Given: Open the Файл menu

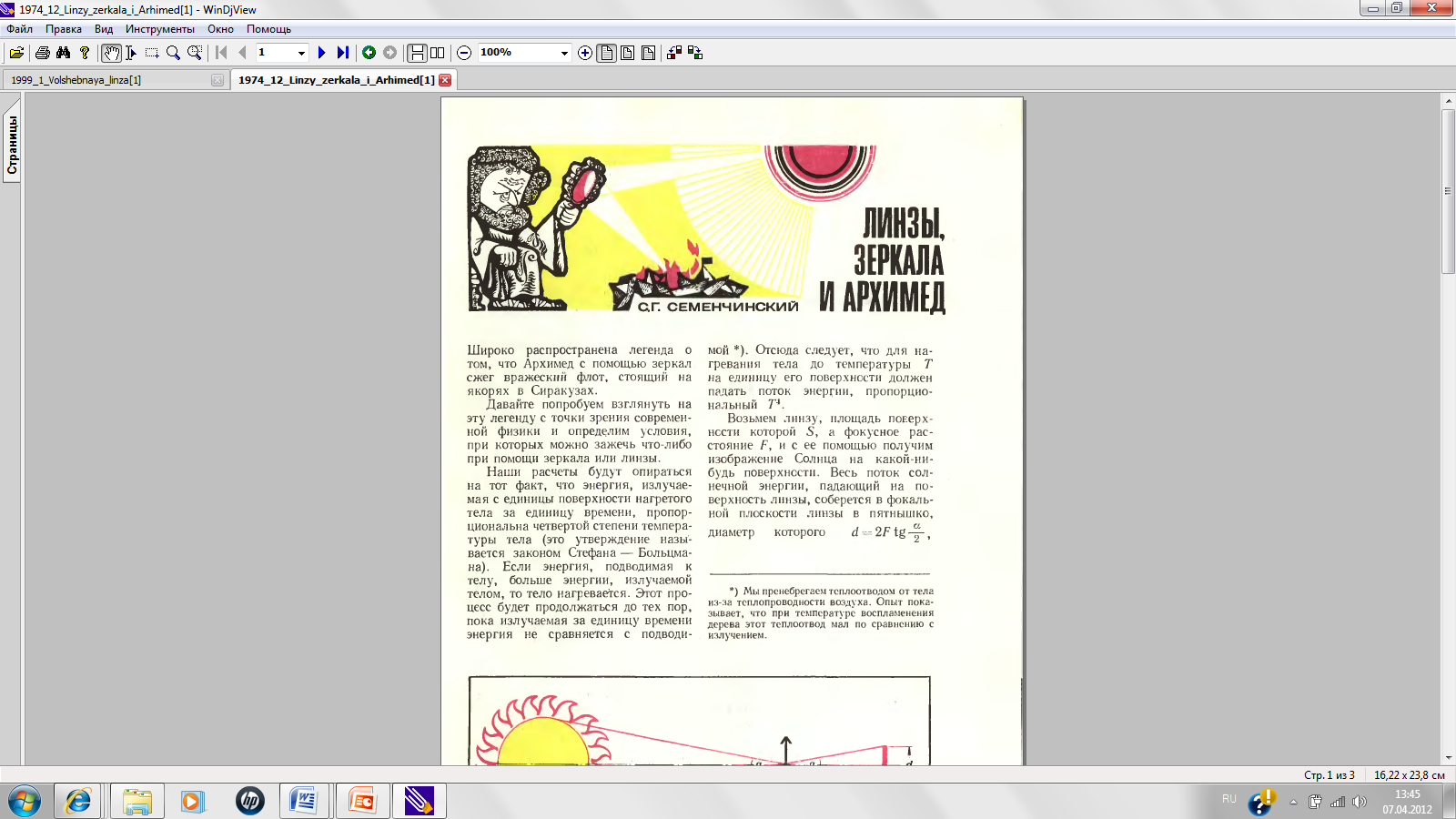Looking at the screenshot, I should point(19,29).
